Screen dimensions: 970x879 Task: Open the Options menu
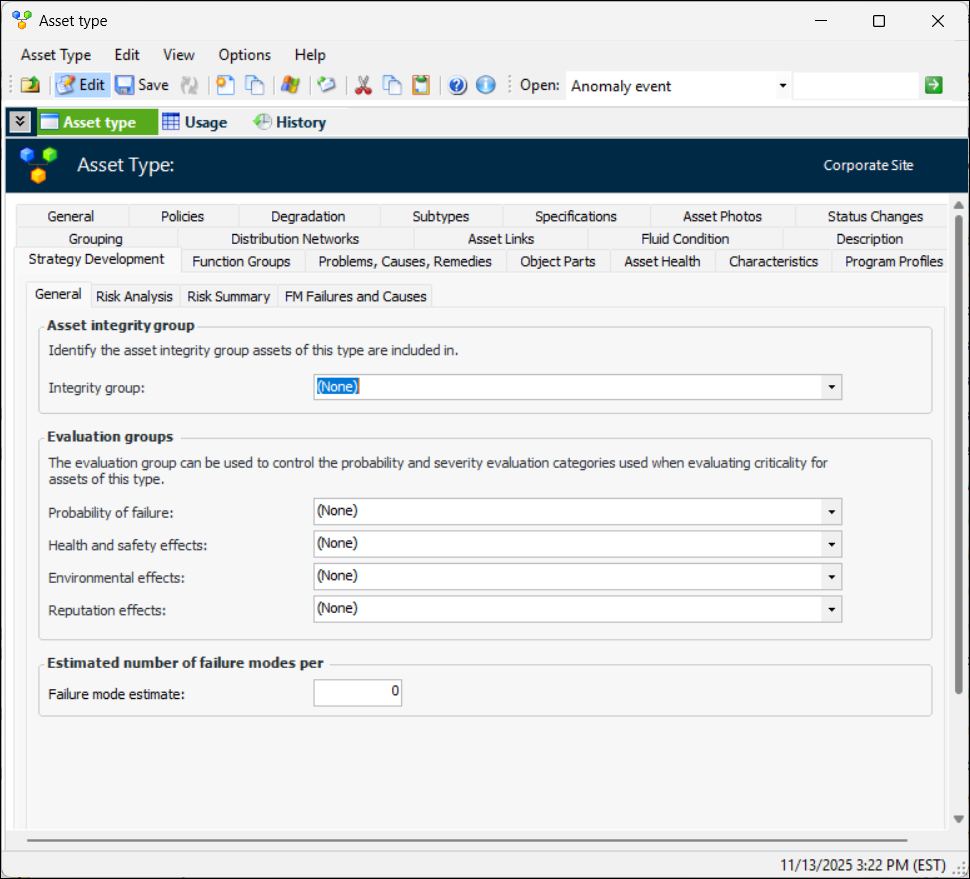click(244, 55)
